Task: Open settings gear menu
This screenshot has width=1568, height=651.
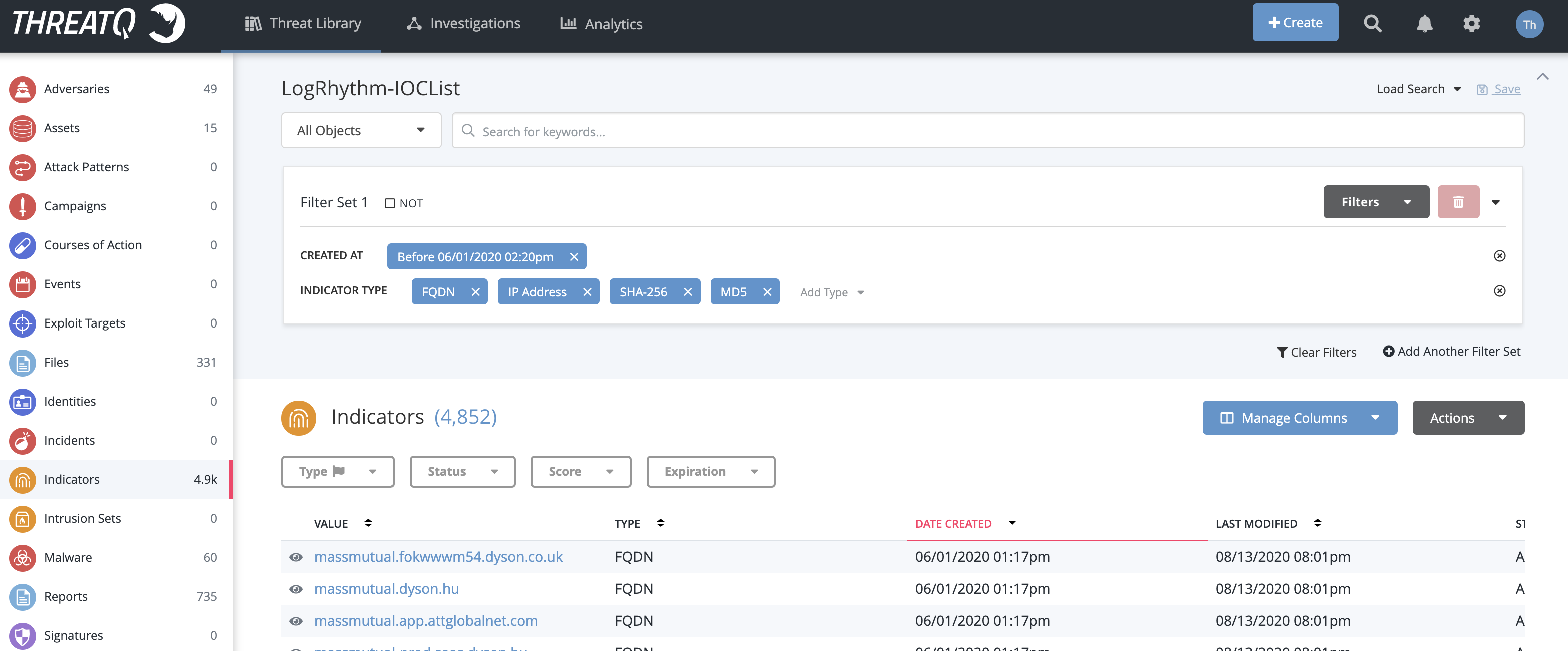Action: 1471,24
